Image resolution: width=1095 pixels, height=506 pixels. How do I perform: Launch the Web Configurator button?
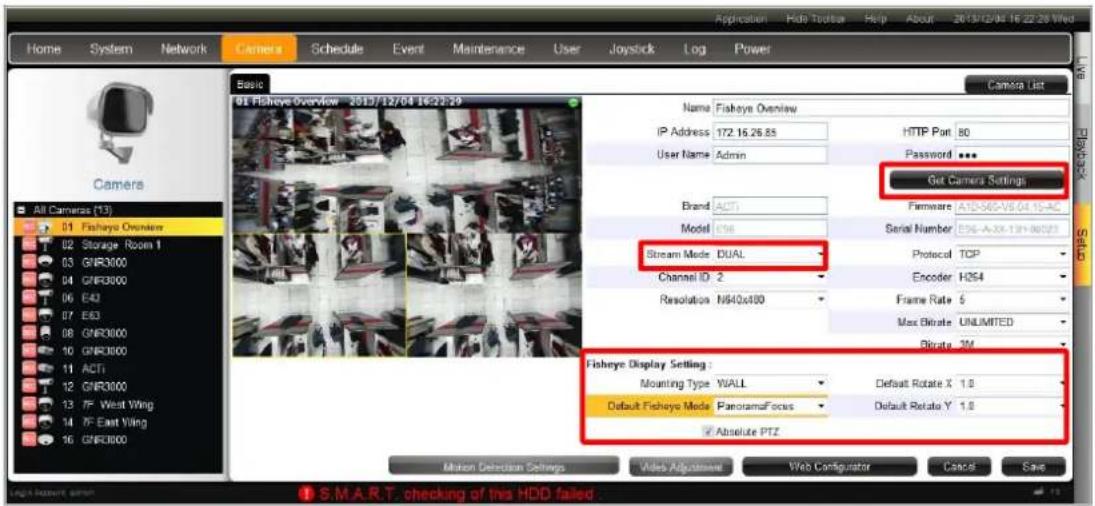[829, 466]
